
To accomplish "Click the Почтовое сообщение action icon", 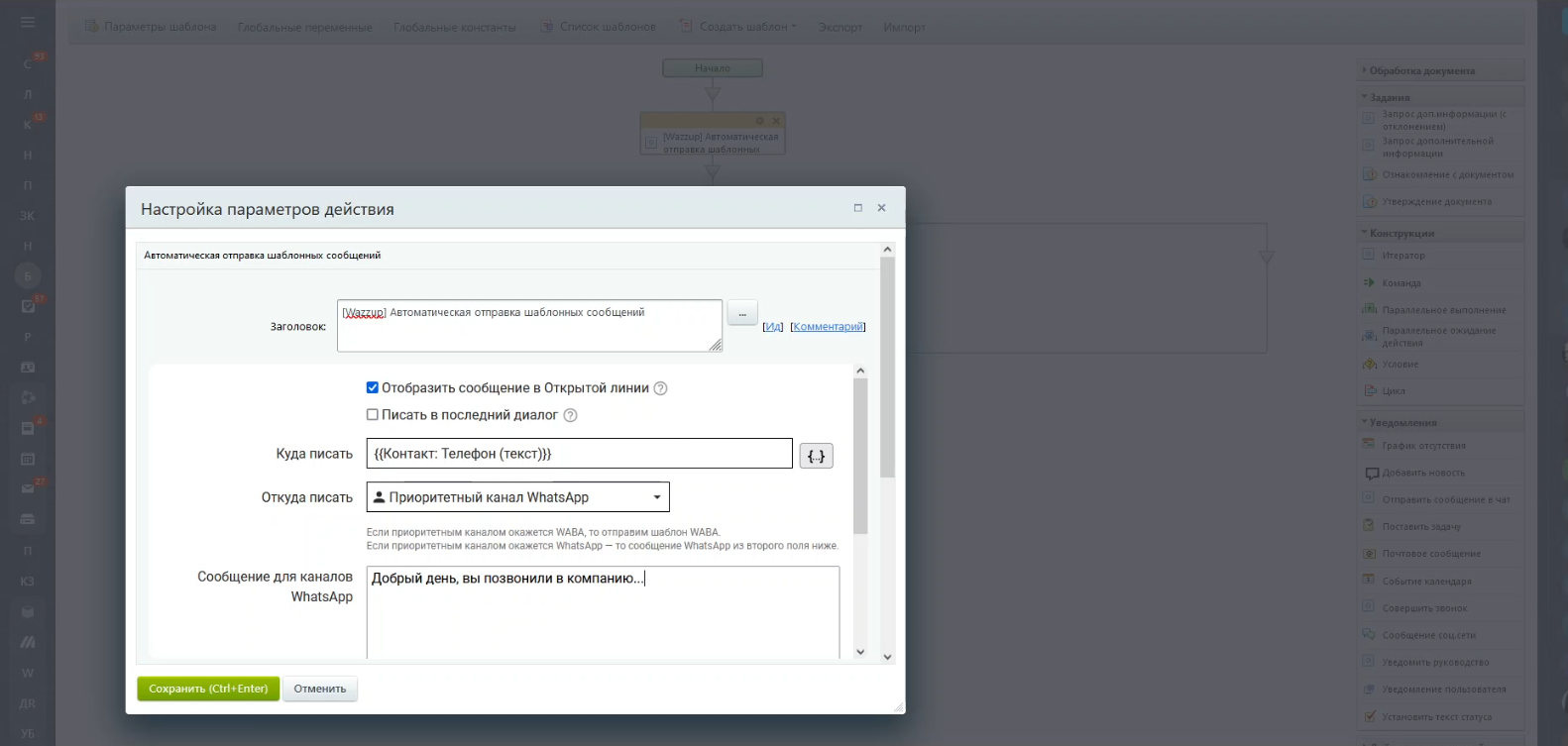I will click(x=1370, y=553).
